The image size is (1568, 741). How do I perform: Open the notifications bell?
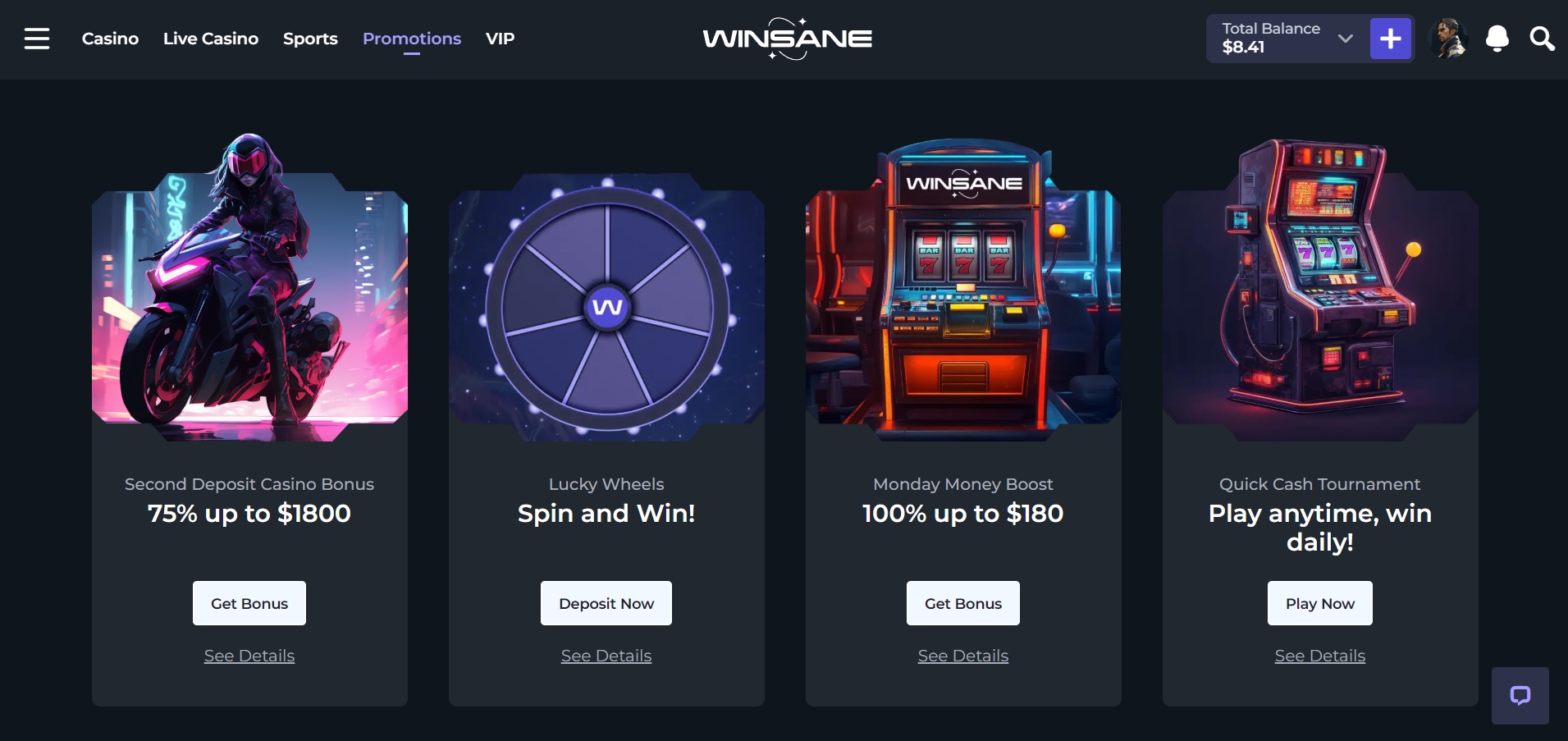coord(1497,39)
